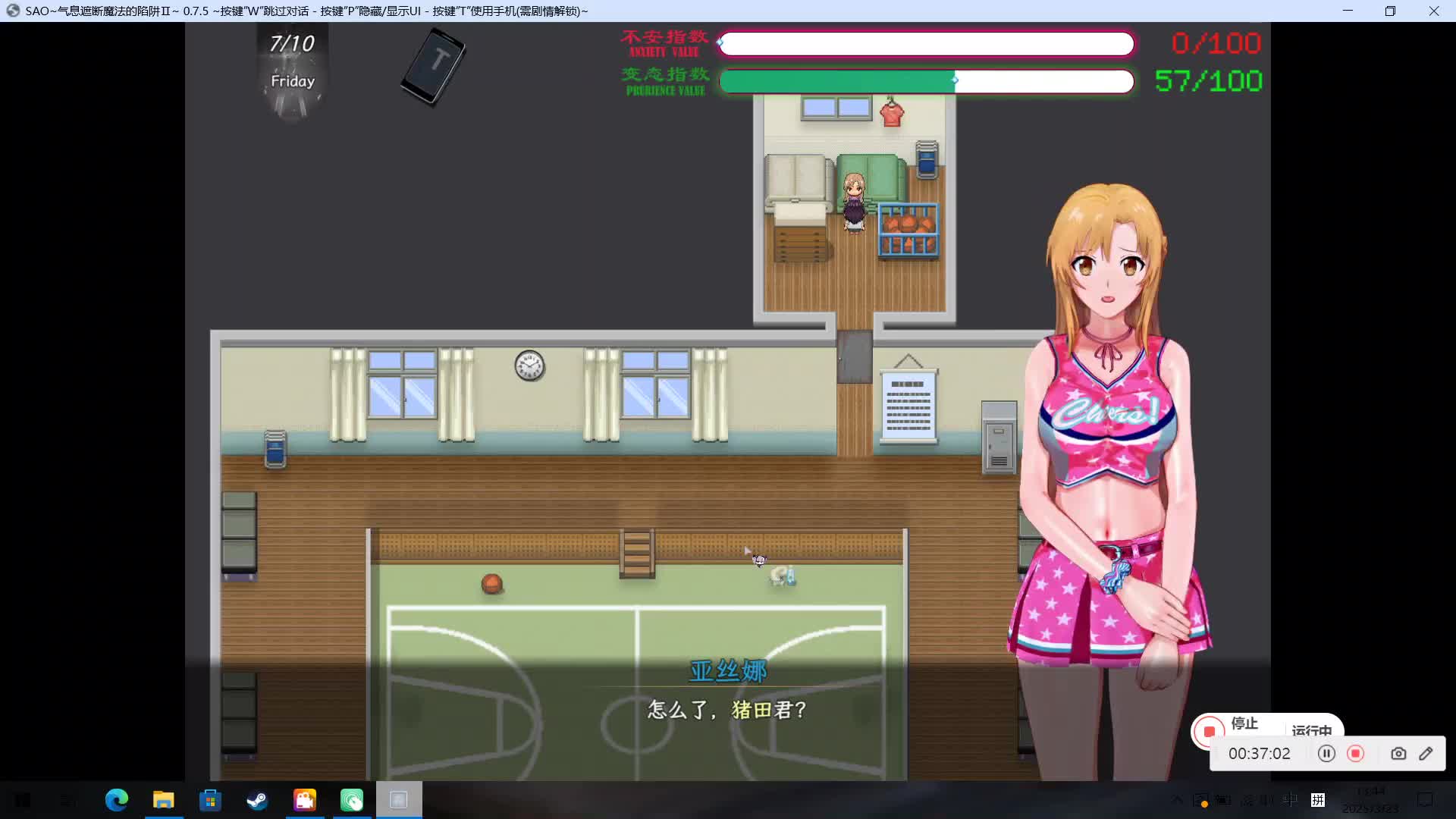Click the 0/100 anxiety counter

click(1216, 43)
